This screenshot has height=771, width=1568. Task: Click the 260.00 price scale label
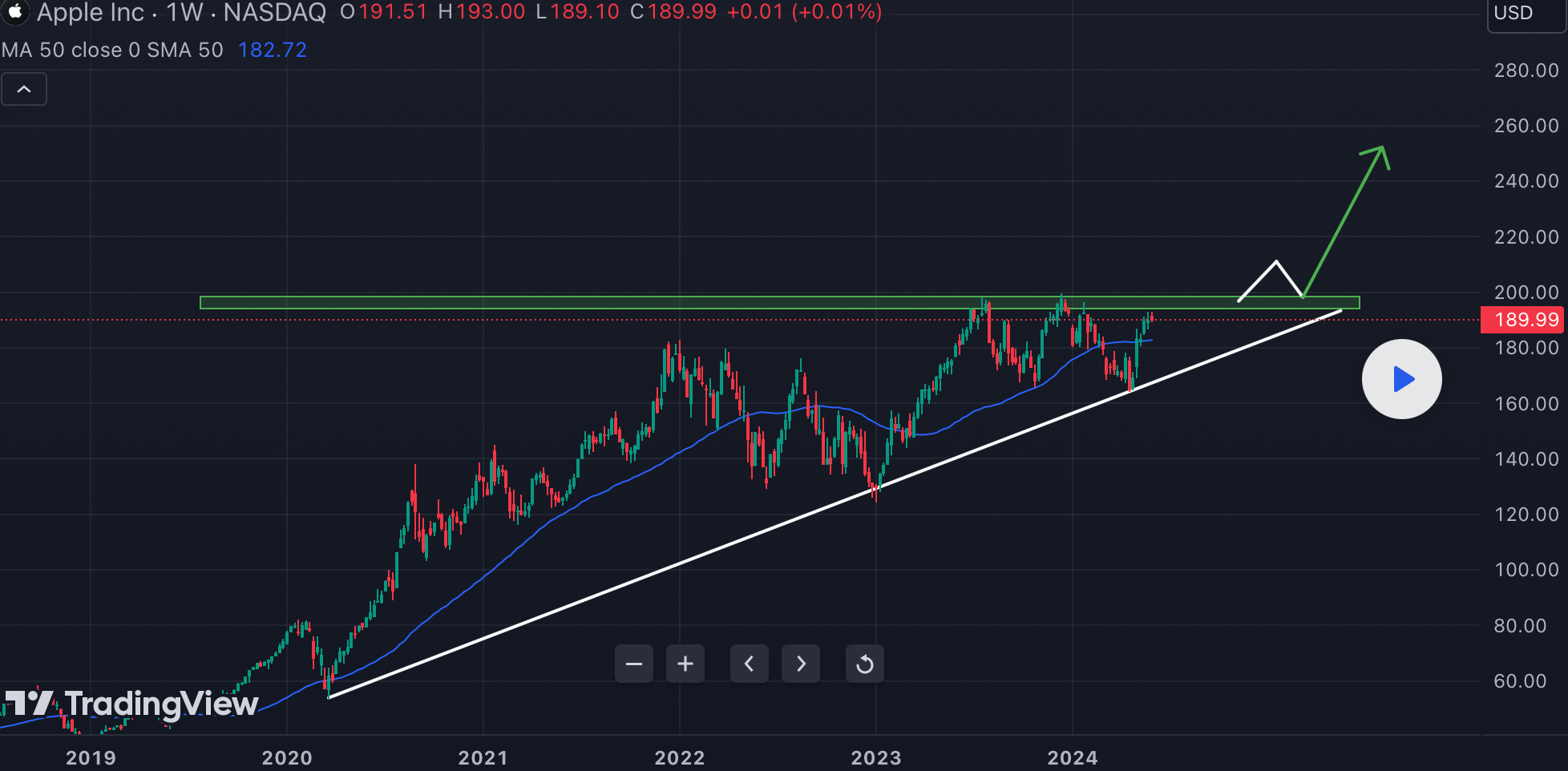(x=1526, y=126)
